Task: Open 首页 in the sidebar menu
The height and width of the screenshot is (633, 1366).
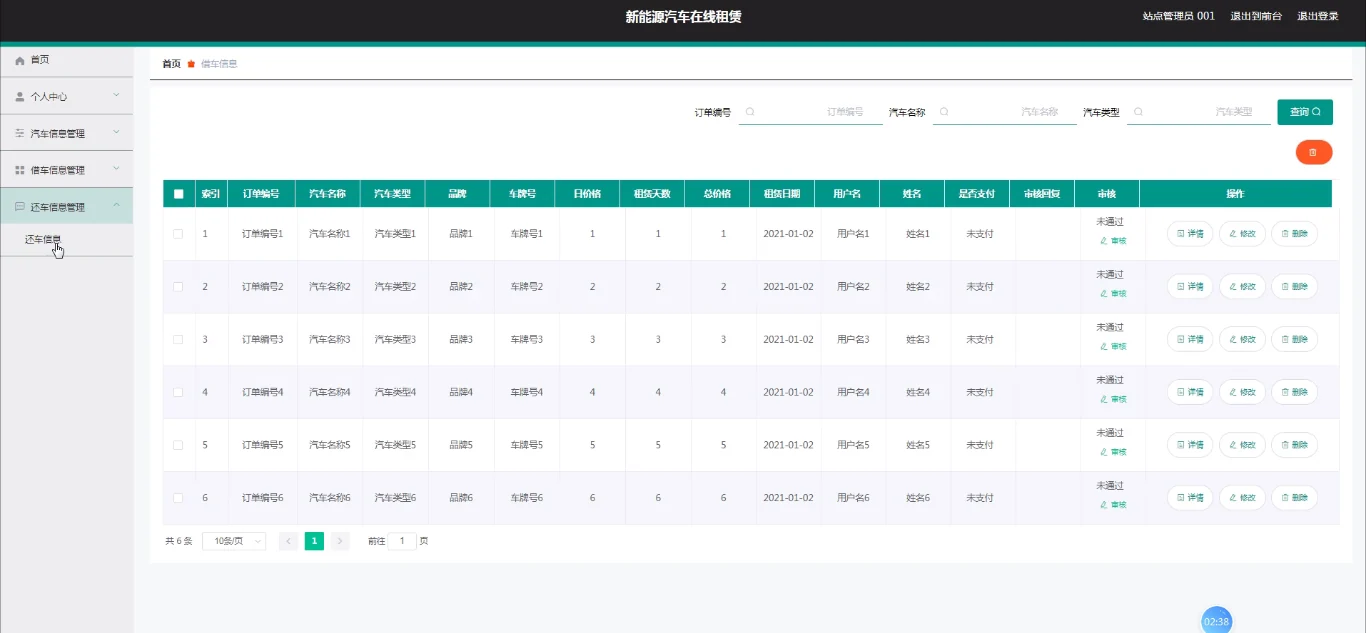Action: (x=66, y=60)
